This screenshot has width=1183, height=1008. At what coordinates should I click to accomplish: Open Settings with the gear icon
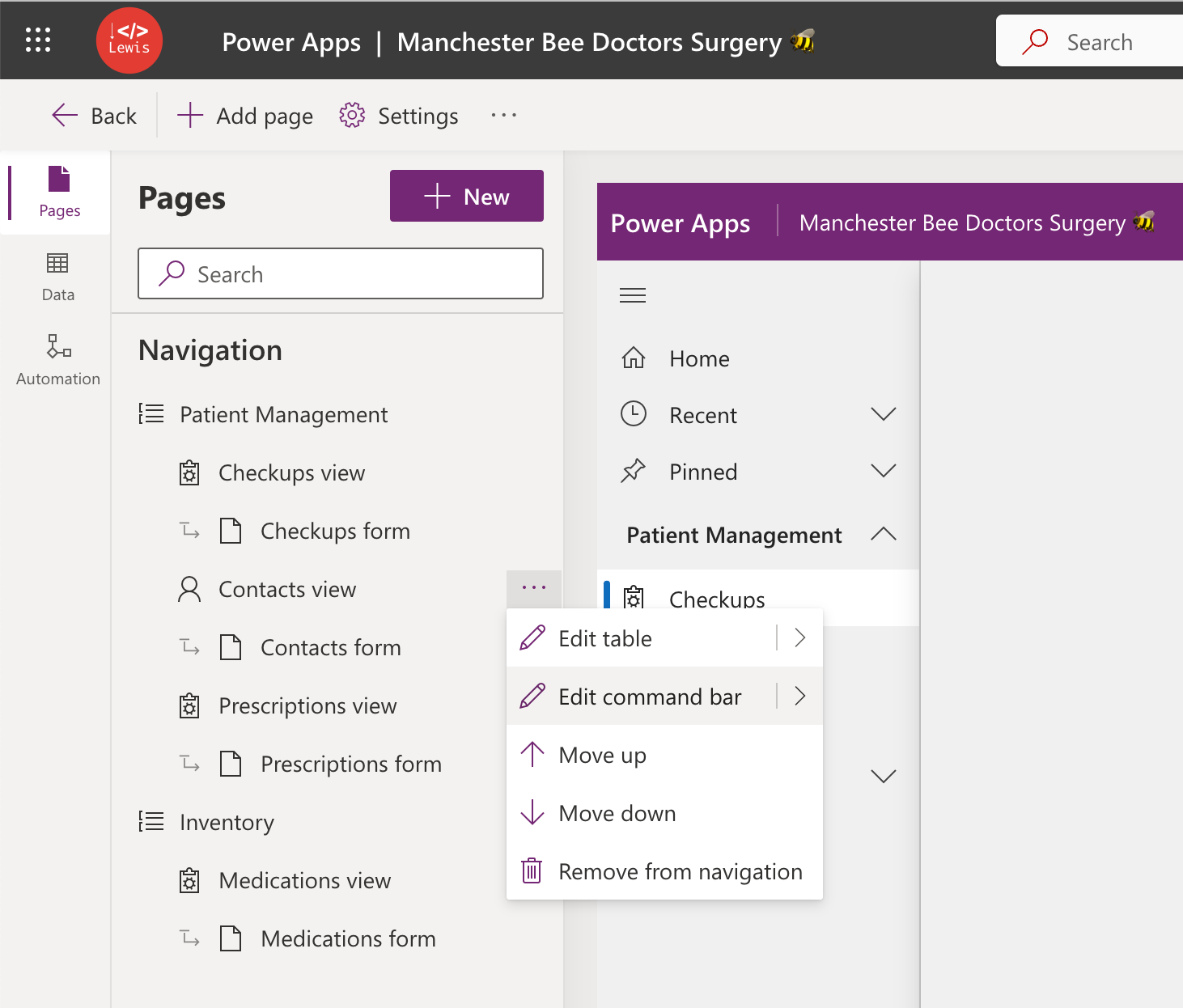click(399, 116)
